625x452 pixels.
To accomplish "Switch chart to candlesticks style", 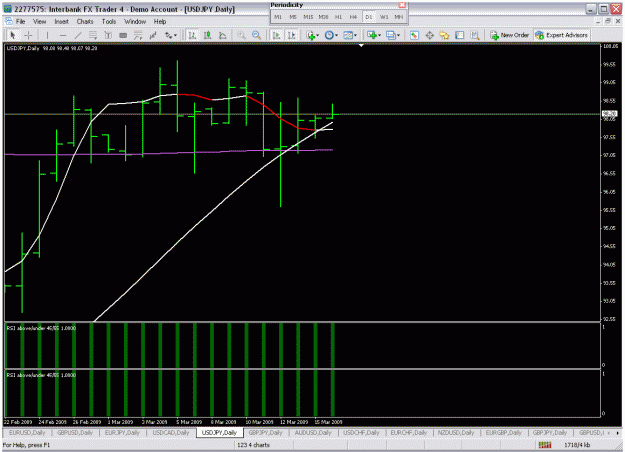I will [x=207, y=35].
